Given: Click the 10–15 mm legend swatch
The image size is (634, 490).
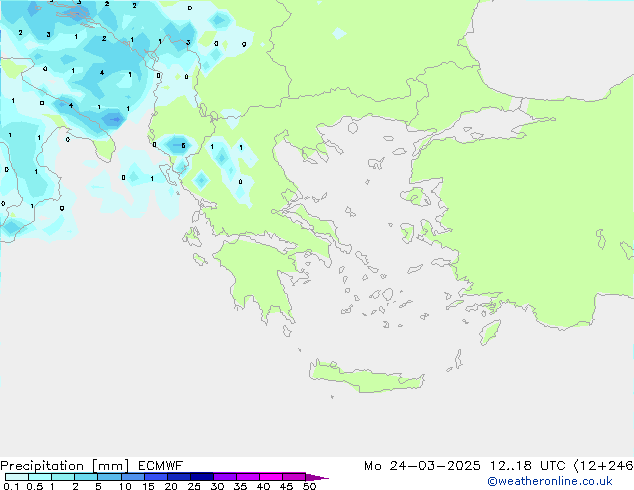Looking at the screenshot, I should coord(133,477).
